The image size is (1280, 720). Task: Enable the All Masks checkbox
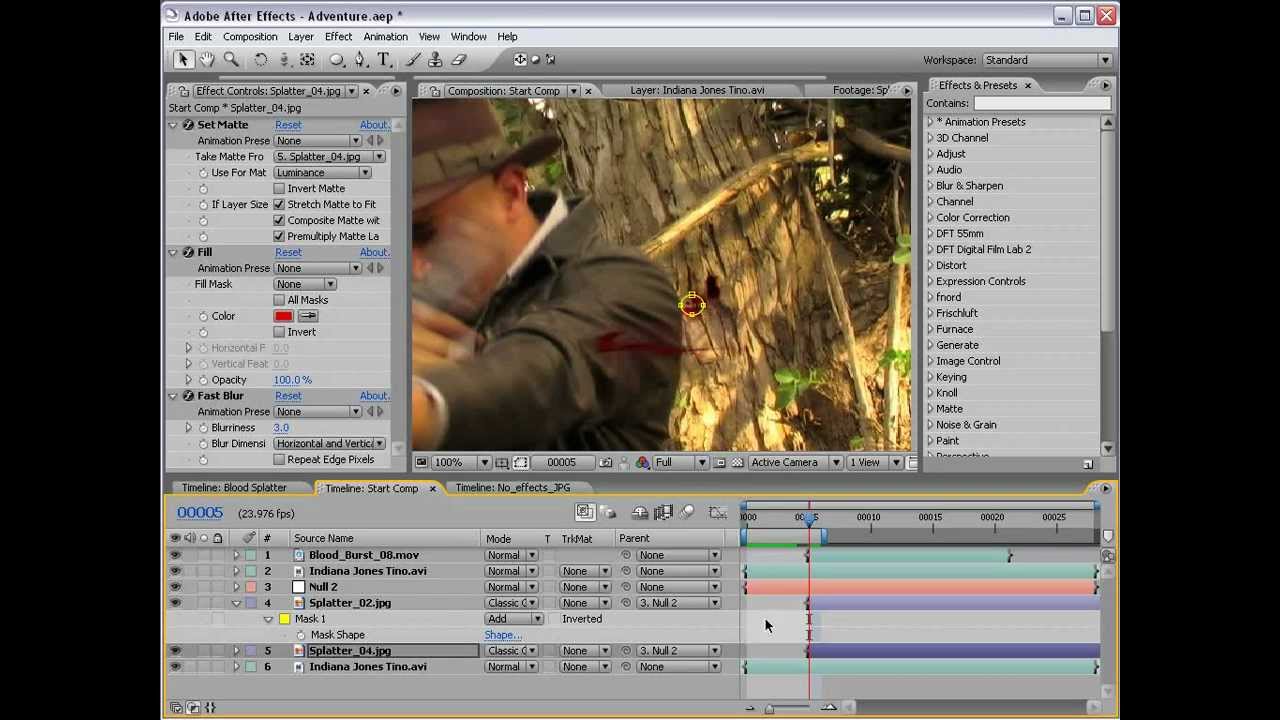(279, 300)
